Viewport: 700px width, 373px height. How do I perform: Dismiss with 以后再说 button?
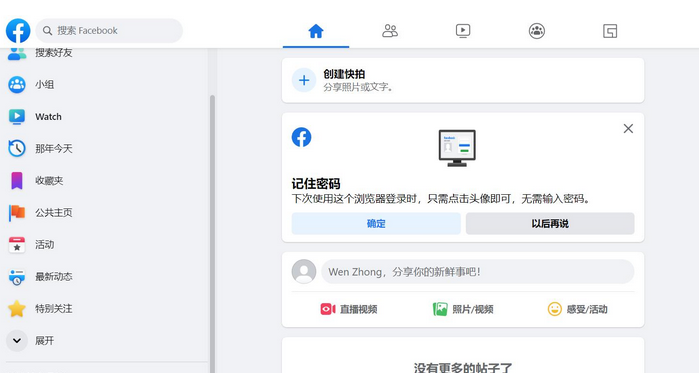tap(550, 224)
